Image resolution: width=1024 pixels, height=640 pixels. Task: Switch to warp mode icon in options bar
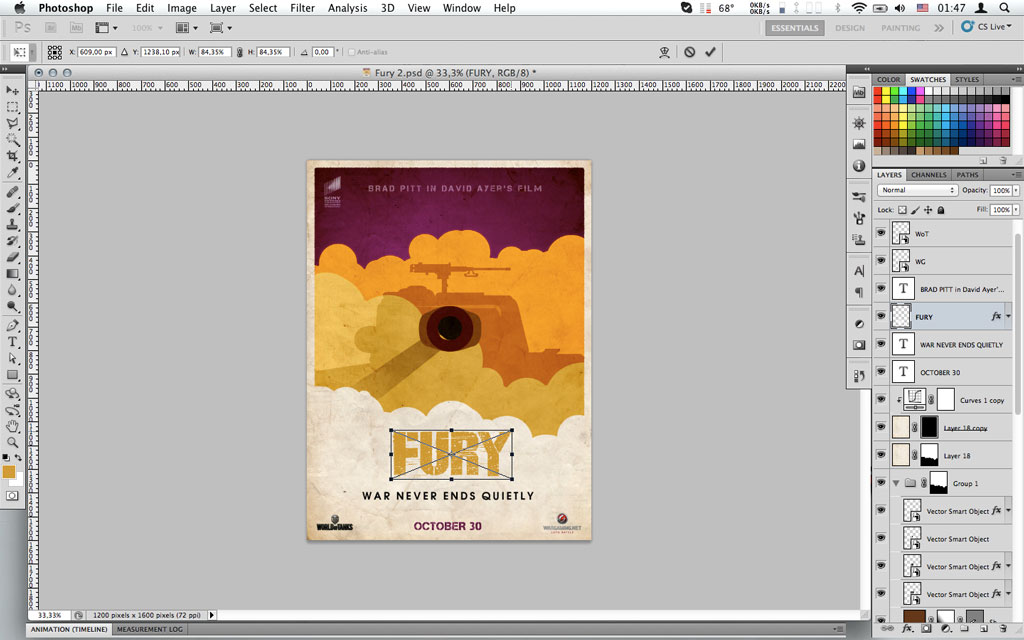664,52
